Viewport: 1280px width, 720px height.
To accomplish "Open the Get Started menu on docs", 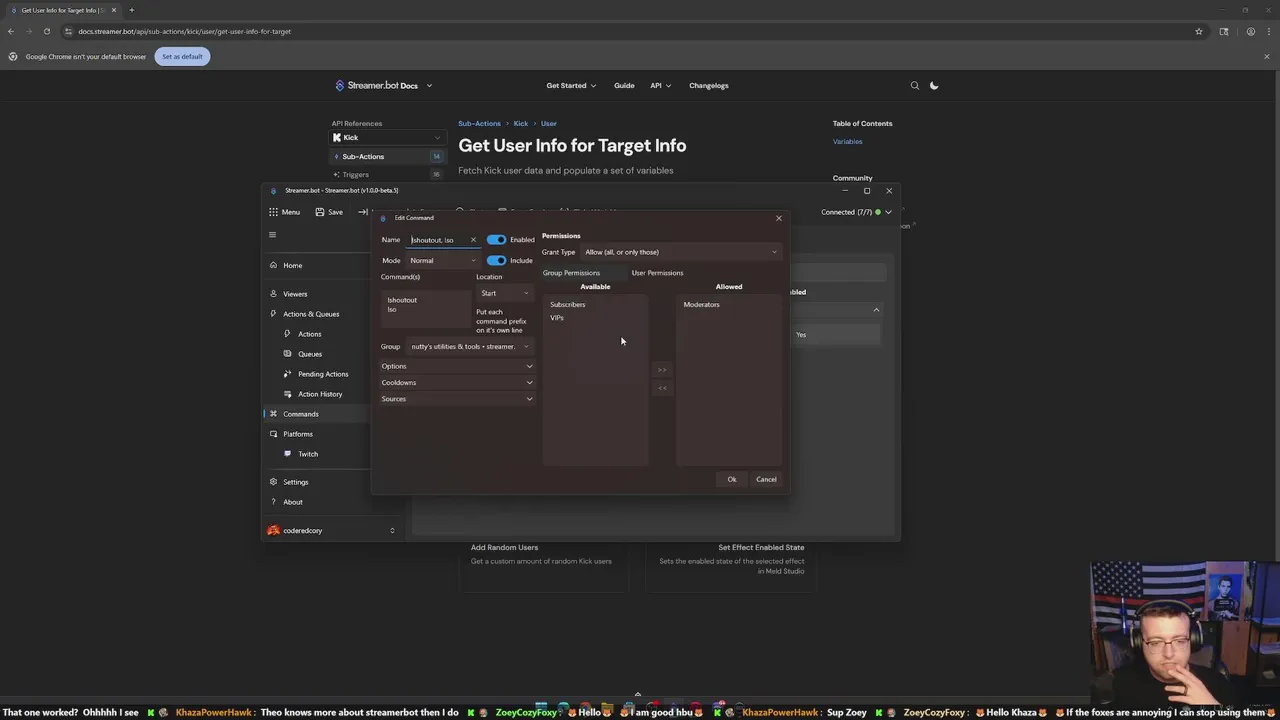I will click(571, 86).
